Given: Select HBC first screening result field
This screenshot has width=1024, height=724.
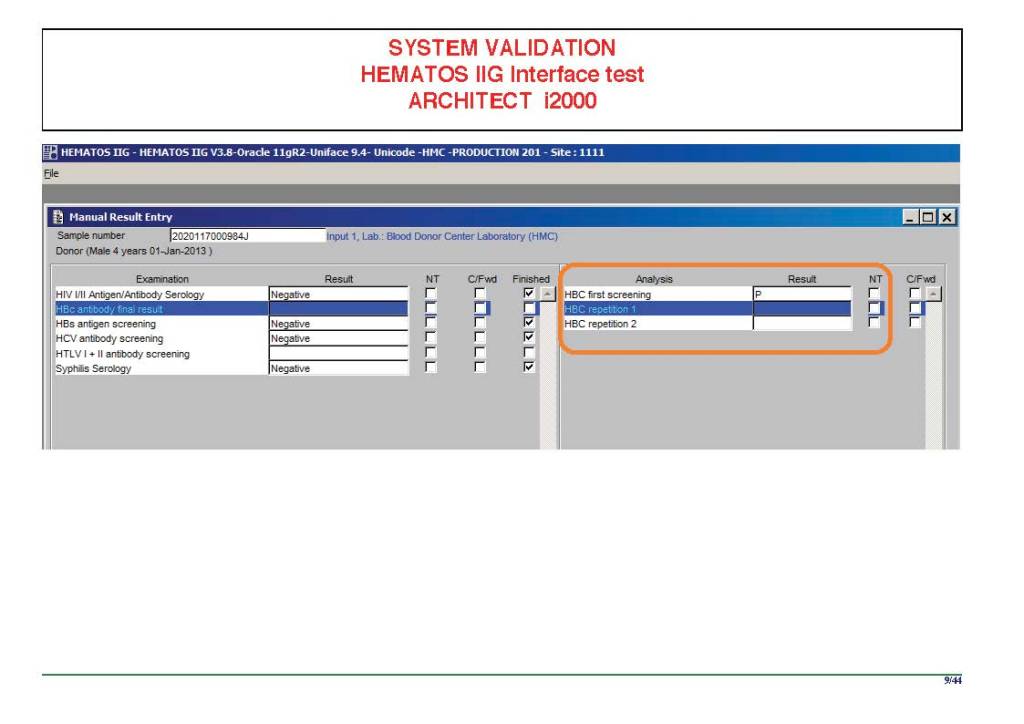Looking at the screenshot, I should 802,294.
